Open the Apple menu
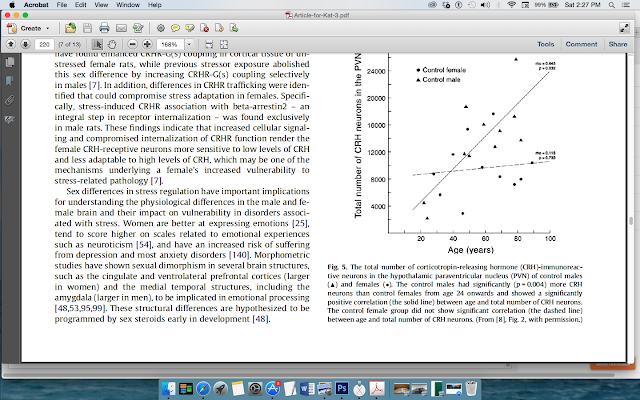Viewport: 640px width, 400px height. point(12,5)
